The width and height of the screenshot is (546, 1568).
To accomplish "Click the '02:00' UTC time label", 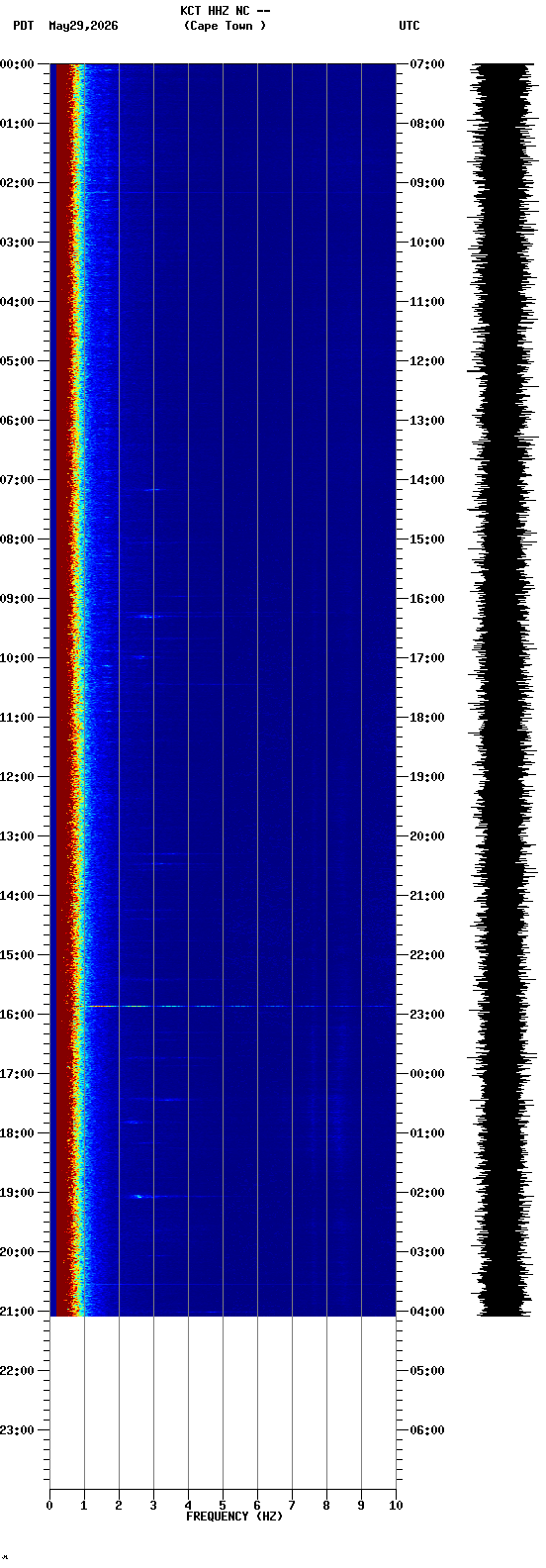I will (427, 1193).
